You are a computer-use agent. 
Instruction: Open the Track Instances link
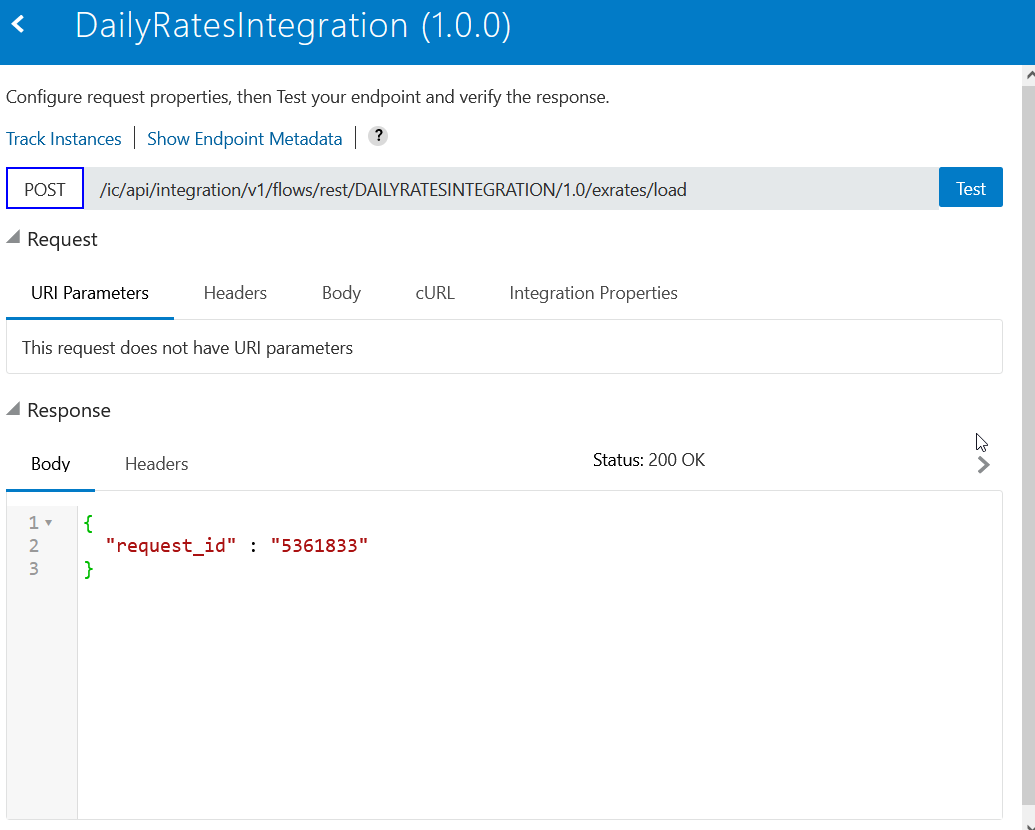(x=63, y=138)
